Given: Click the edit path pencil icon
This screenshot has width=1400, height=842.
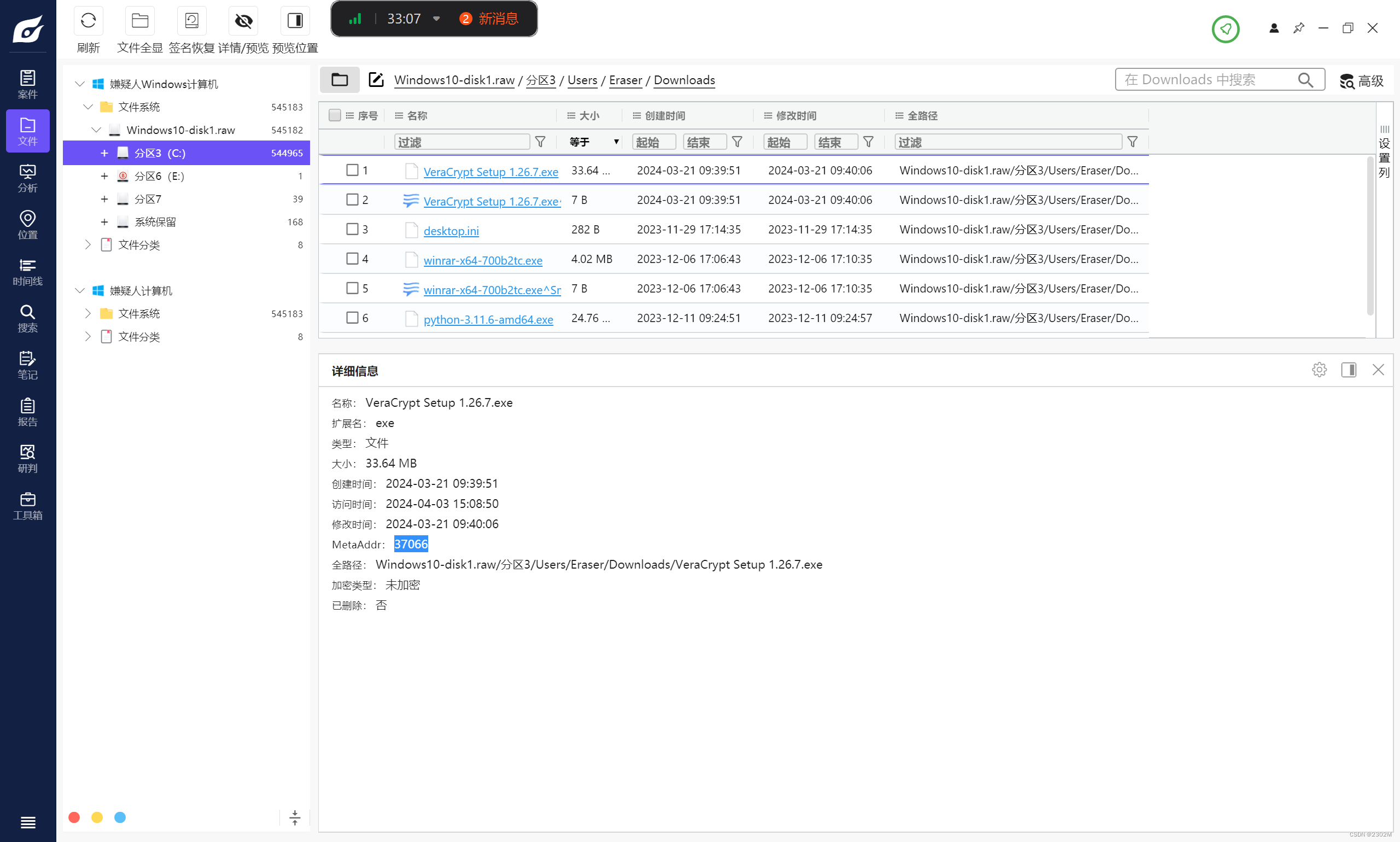Looking at the screenshot, I should point(376,80).
